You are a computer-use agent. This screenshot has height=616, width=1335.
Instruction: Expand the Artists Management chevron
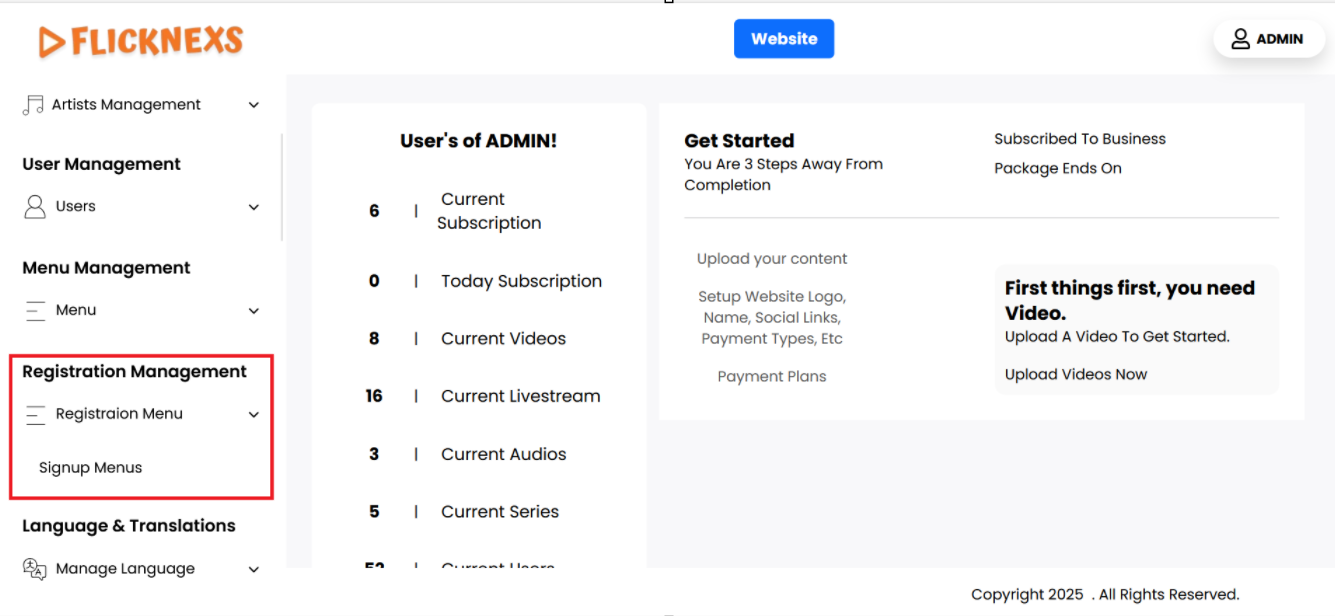coord(254,105)
